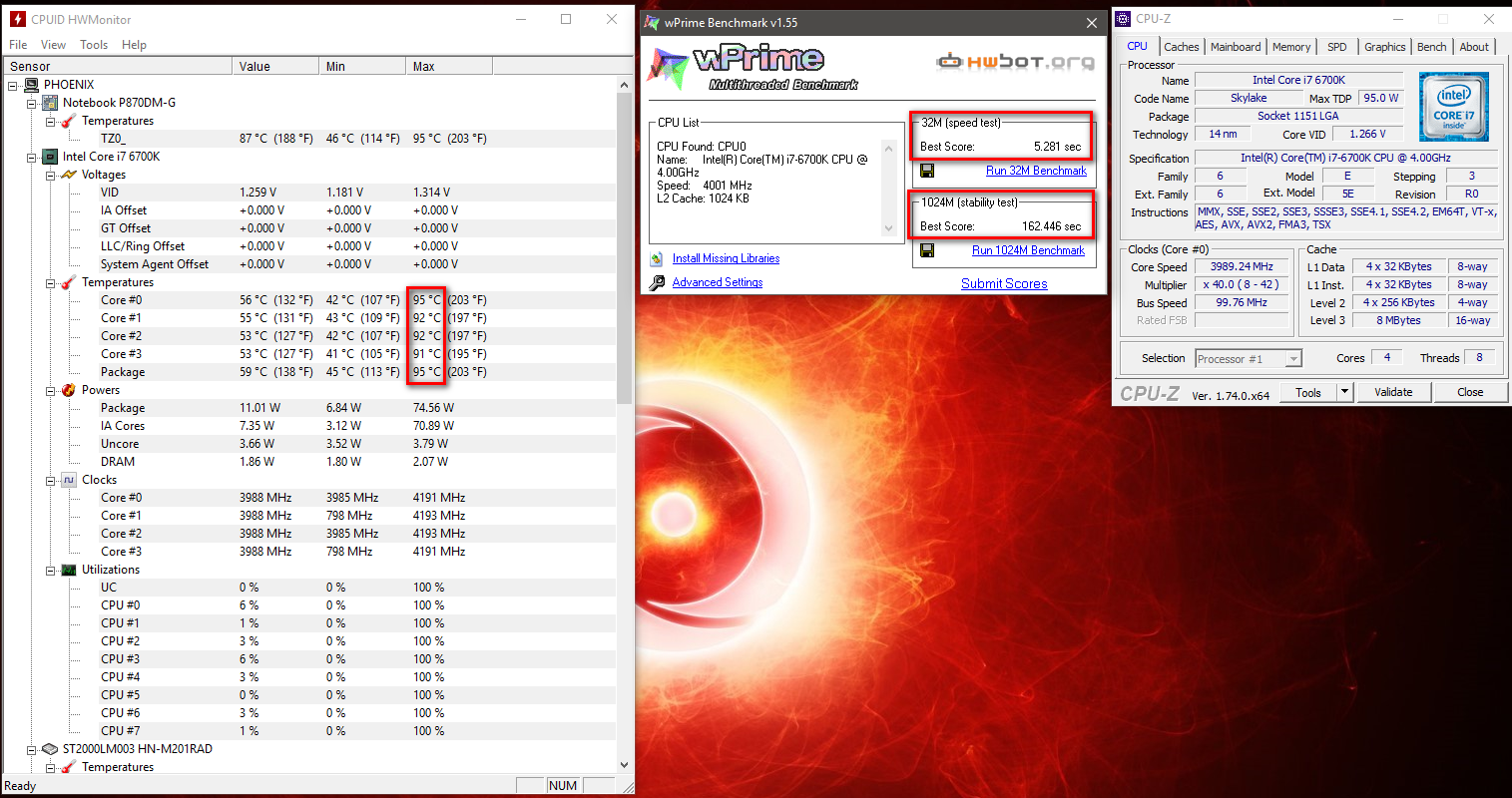Click the Clocks waveform icon in HWMonitor
The image size is (1512, 798).
point(69,480)
